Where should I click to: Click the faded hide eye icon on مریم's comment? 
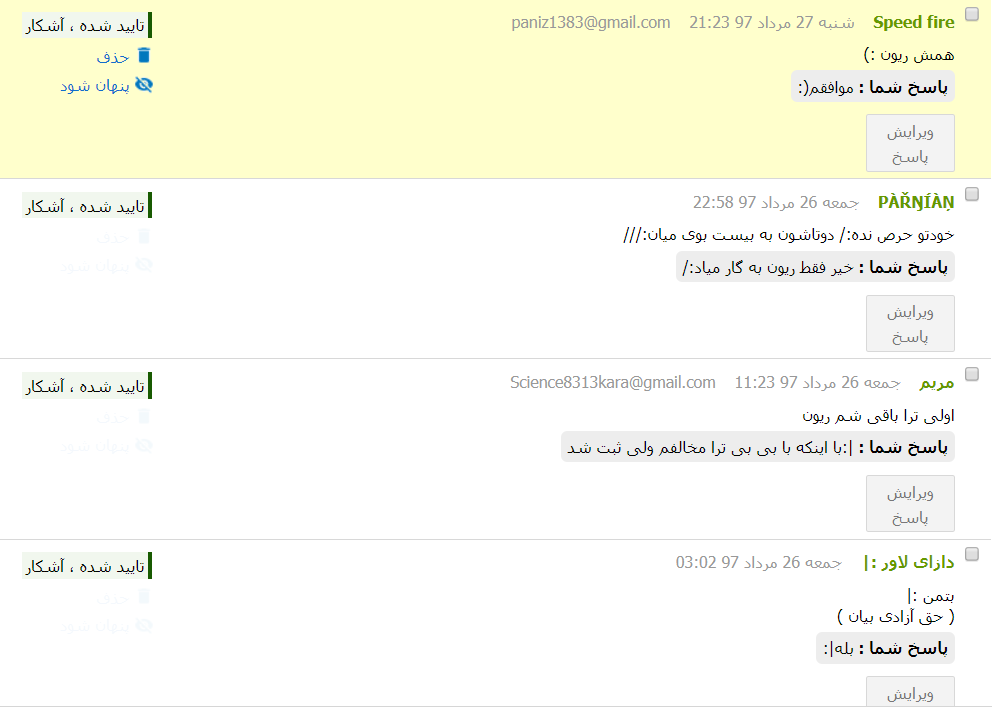pyautogui.click(x=144, y=446)
